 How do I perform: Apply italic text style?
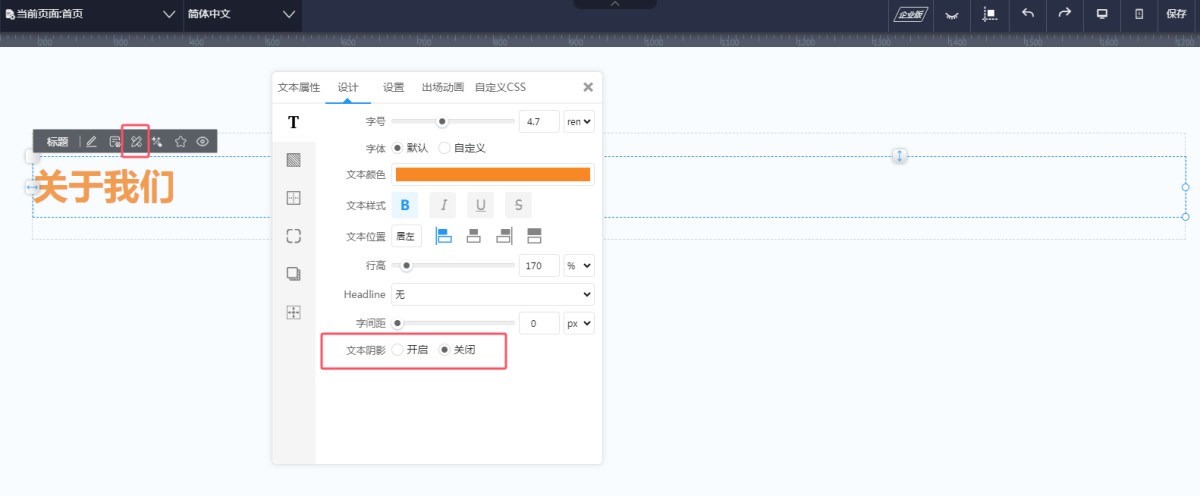pyautogui.click(x=442, y=206)
